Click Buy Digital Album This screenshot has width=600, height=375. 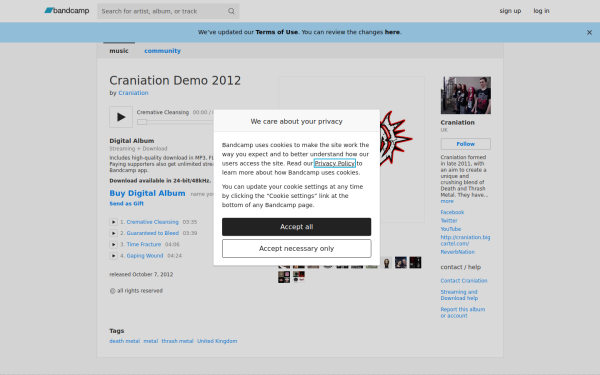pyautogui.click(x=147, y=193)
